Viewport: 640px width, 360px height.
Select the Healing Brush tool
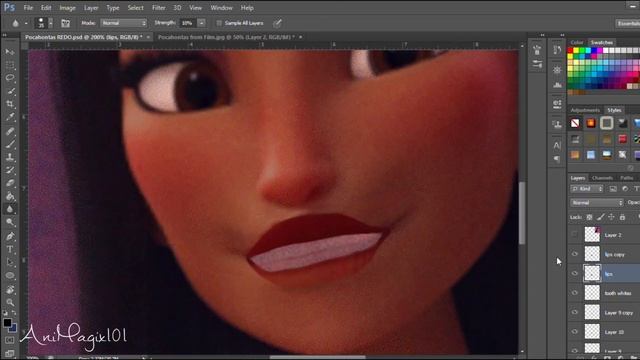coord(10,131)
